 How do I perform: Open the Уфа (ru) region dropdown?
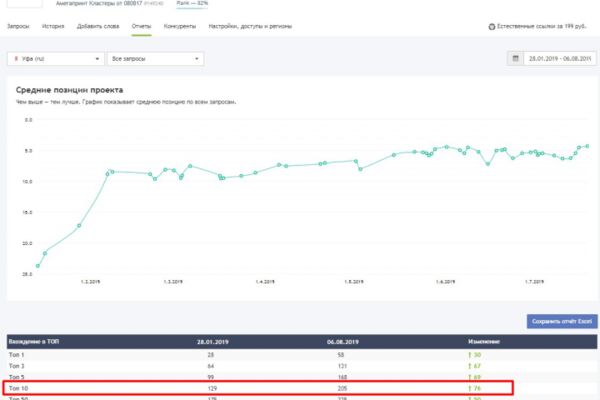tap(55, 59)
